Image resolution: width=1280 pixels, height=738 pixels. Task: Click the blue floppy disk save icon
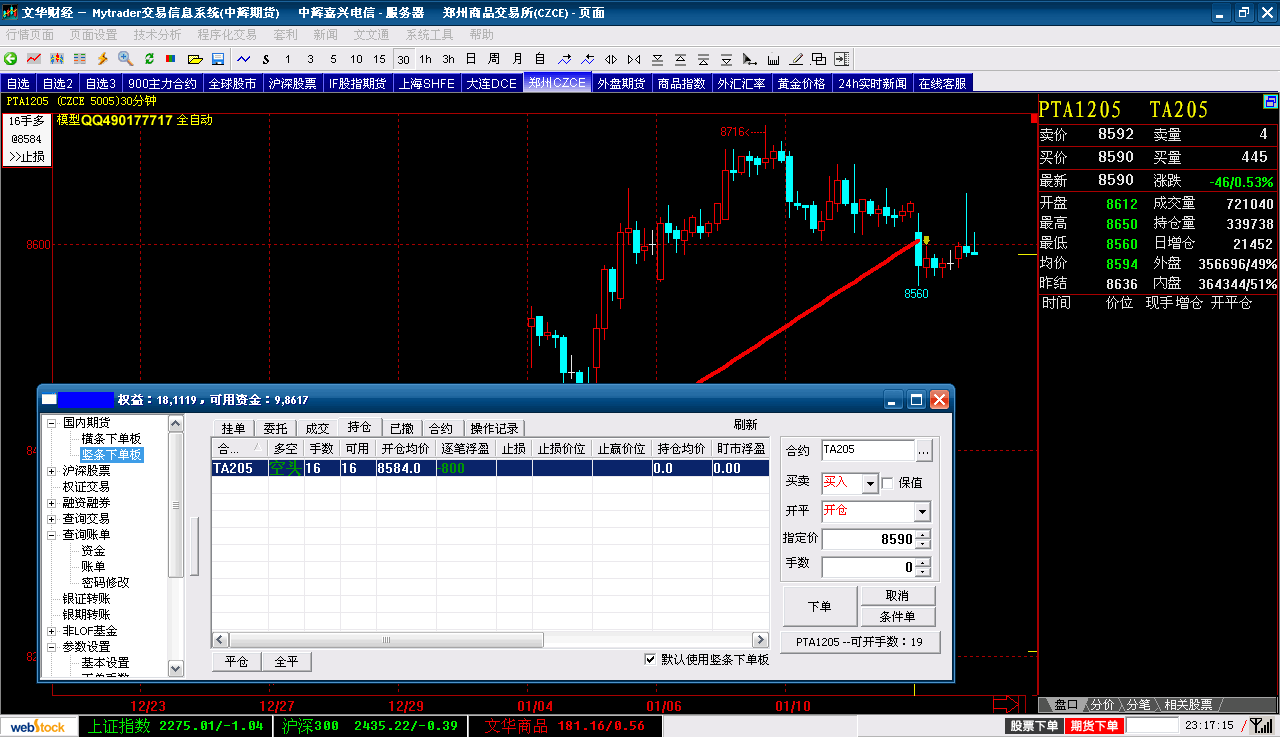coord(218,59)
